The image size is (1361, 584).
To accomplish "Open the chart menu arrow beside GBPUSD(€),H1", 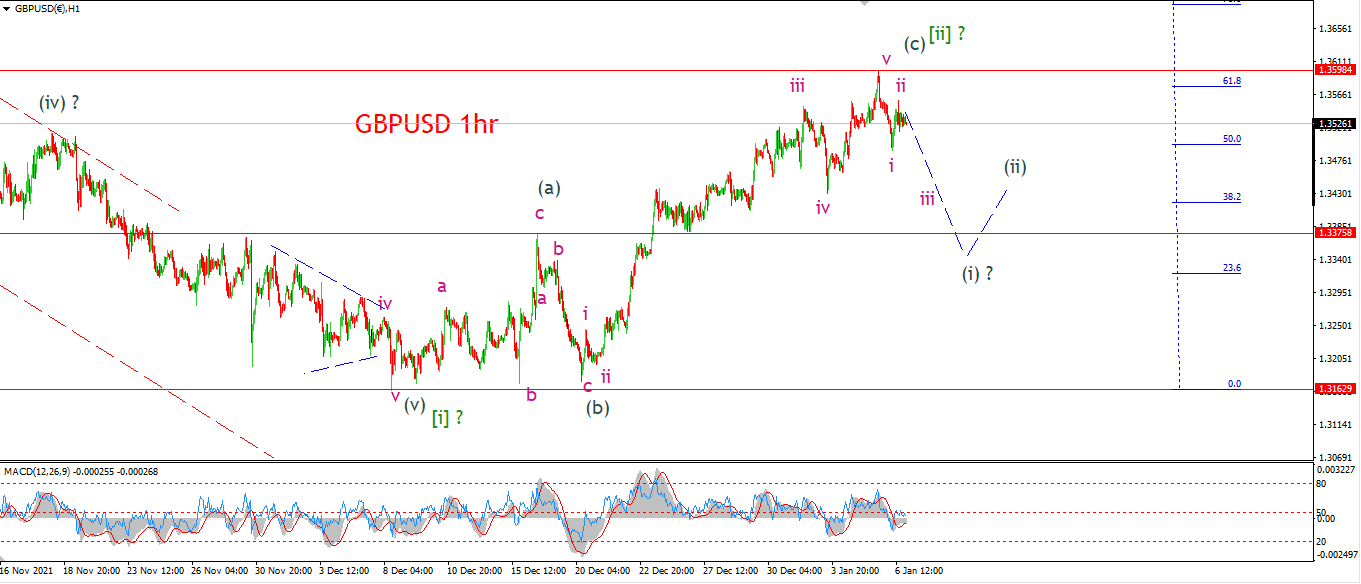I will coord(7,8).
